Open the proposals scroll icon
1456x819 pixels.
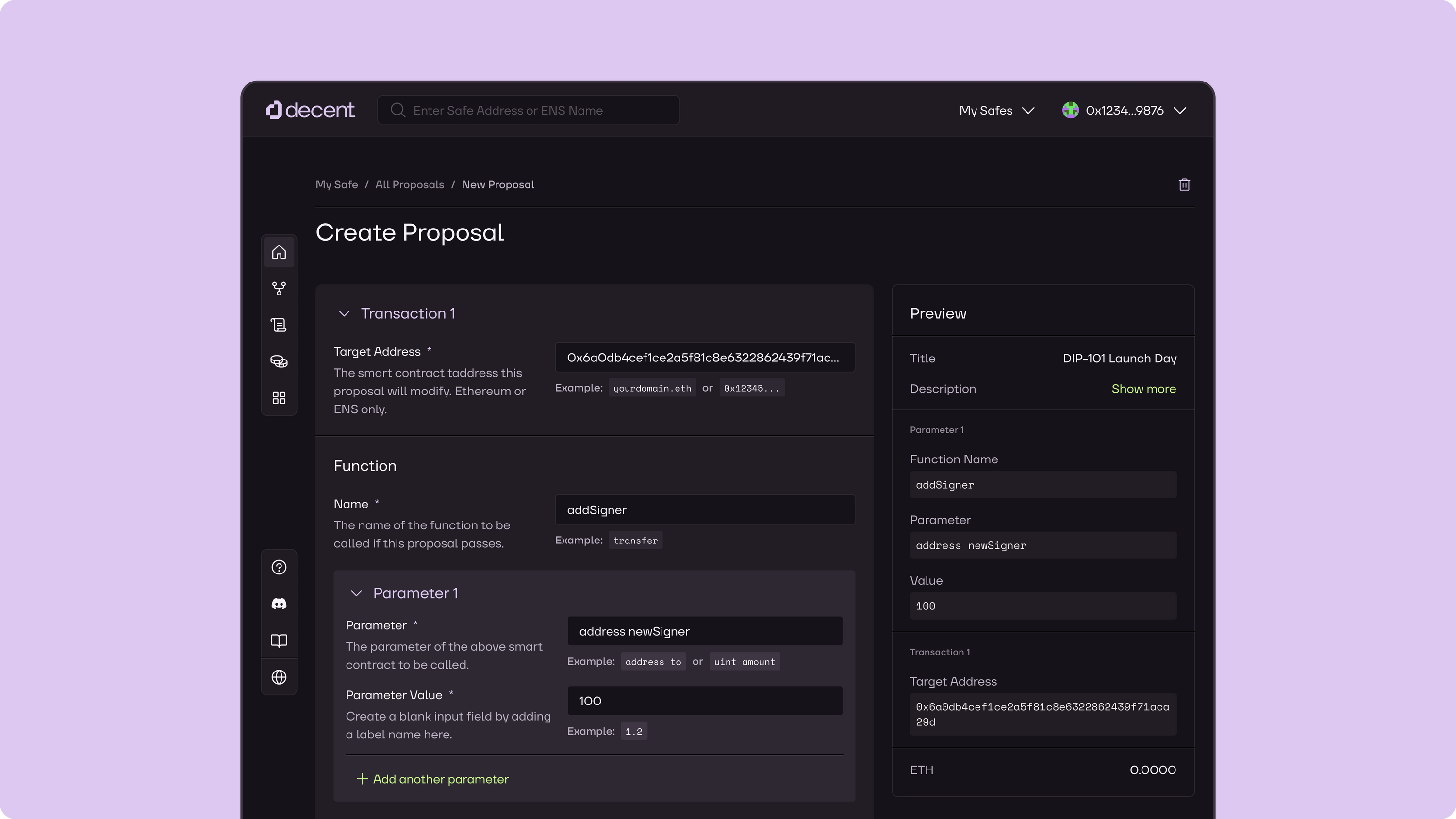(279, 325)
